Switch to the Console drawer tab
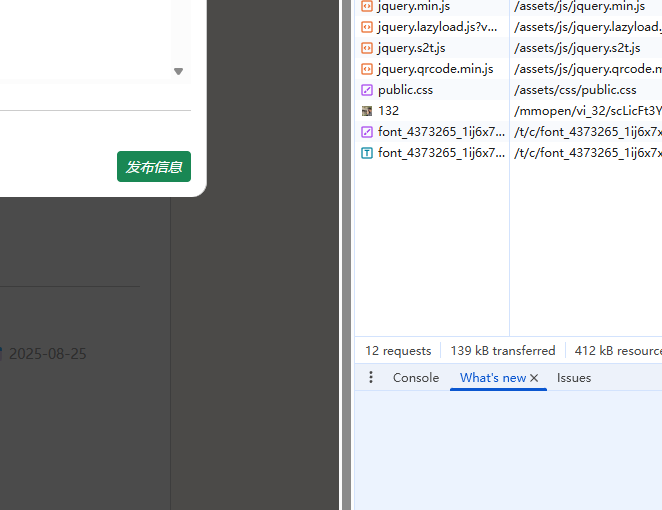The height and width of the screenshot is (510, 662). click(415, 378)
